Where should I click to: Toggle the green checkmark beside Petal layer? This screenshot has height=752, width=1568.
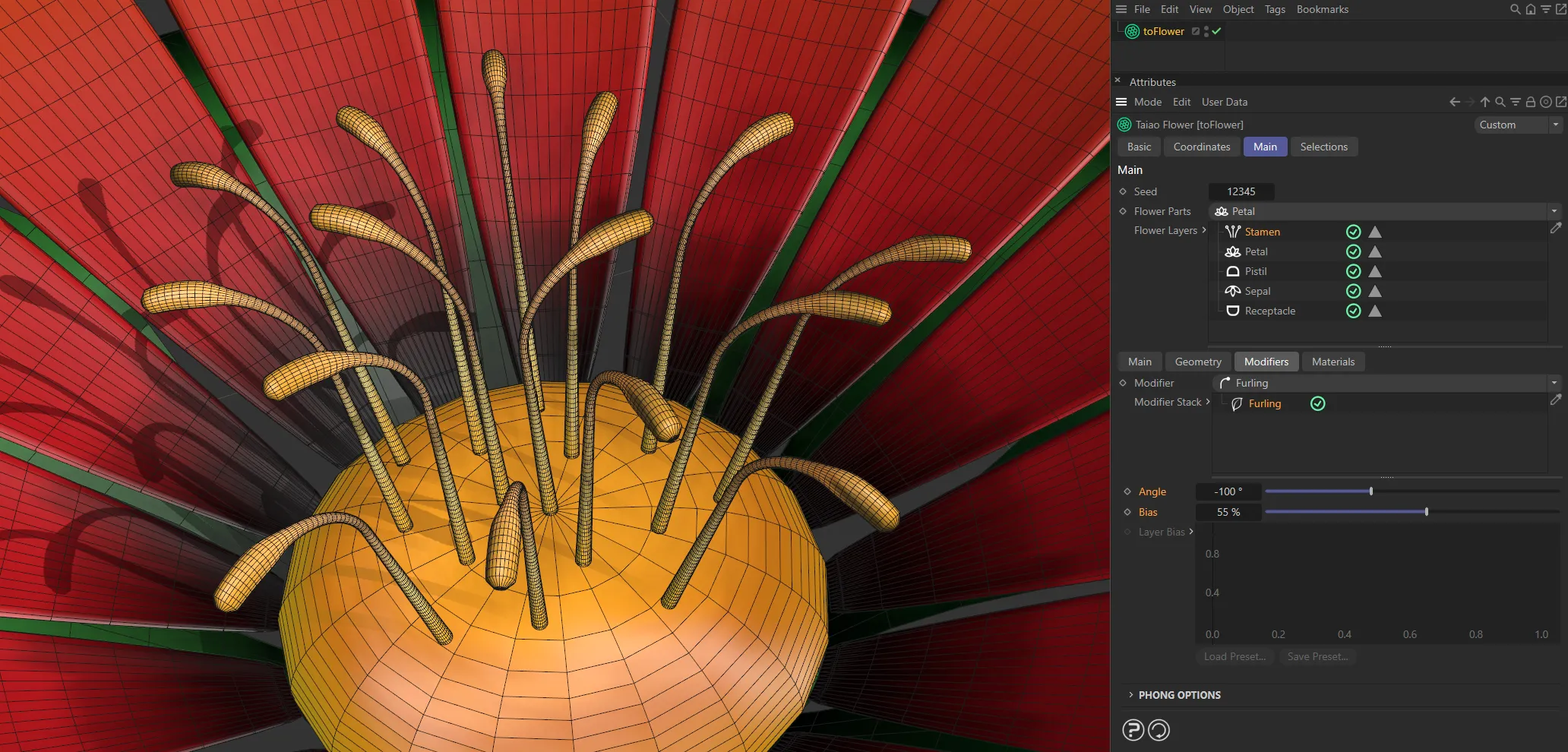(1353, 251)
